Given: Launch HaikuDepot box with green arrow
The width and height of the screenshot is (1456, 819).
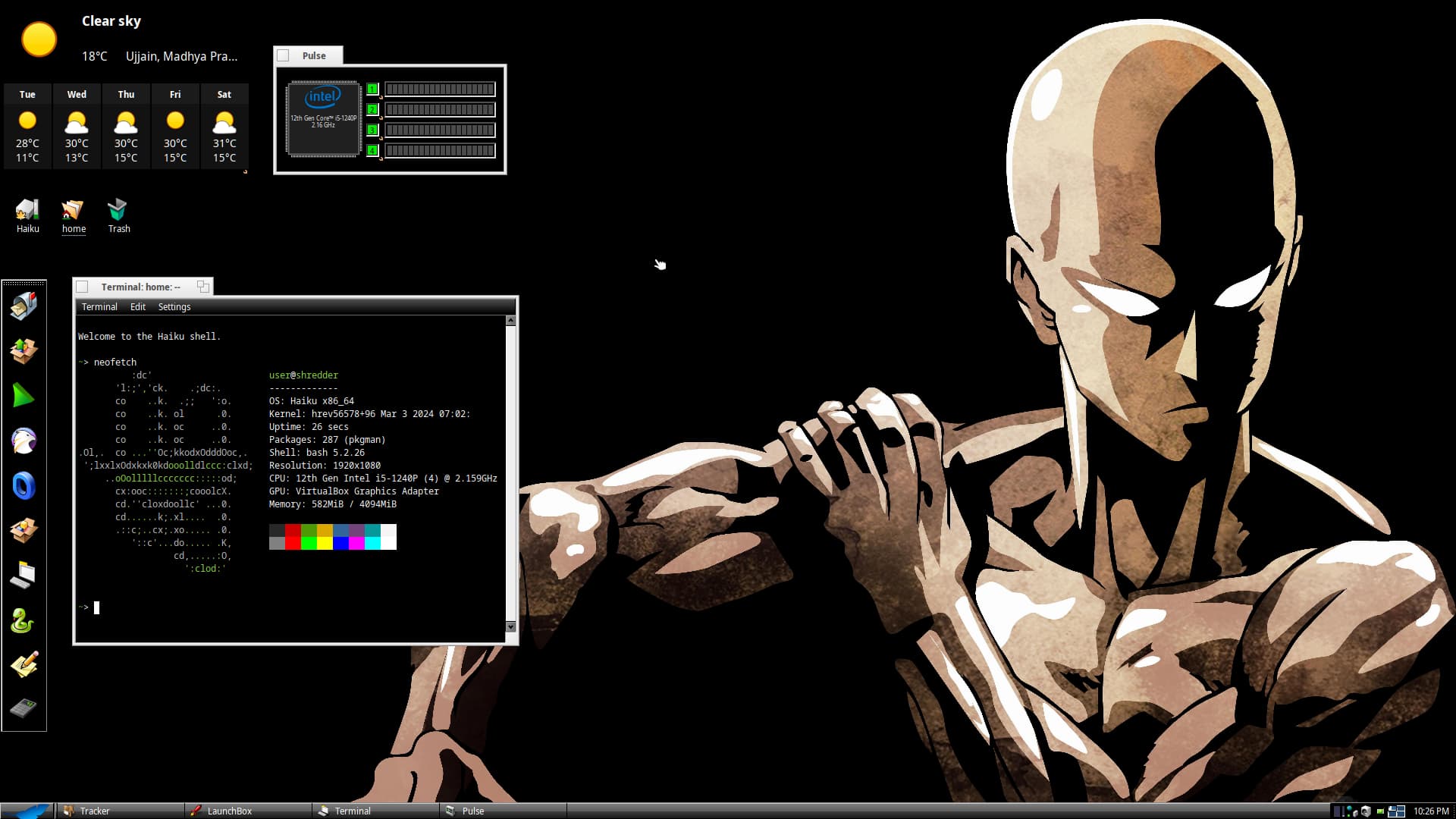Looking at the screenshot, I should (24, 351).
